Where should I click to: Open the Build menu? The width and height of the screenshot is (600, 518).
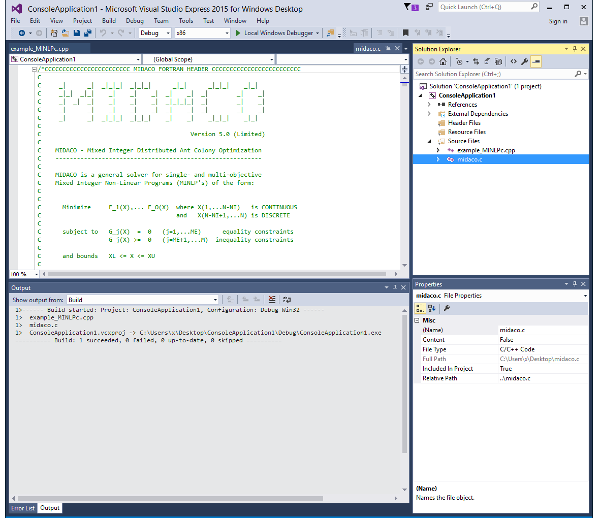coord(109,21)
